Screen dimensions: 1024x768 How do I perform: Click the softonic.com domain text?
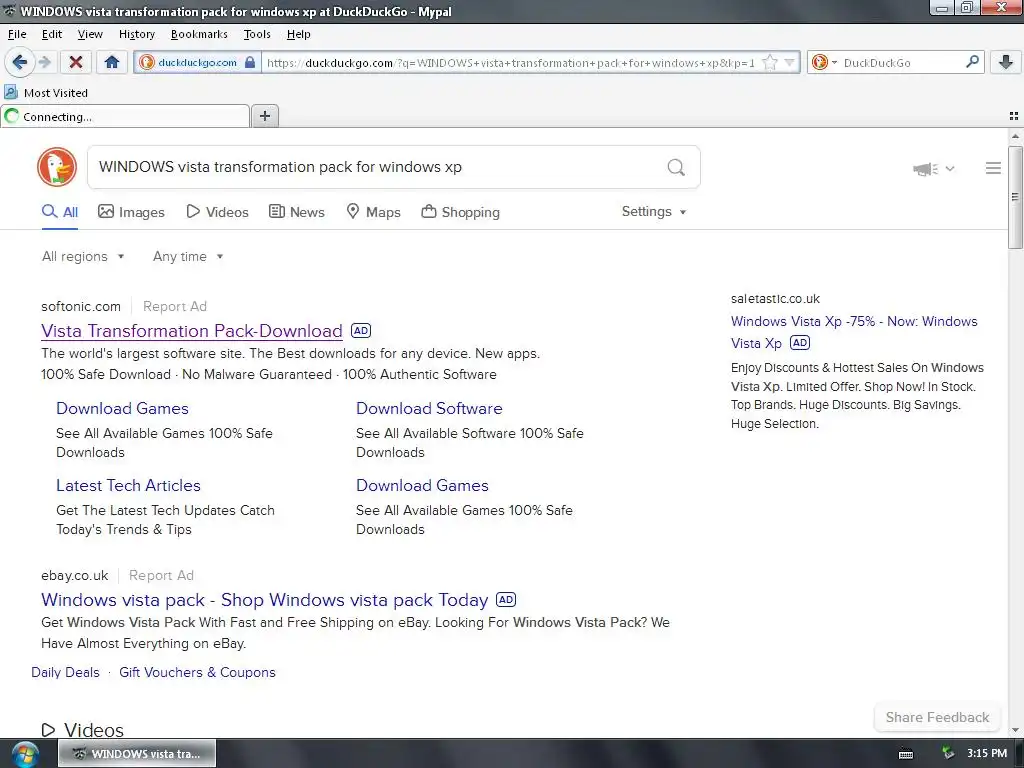(81, 306)
